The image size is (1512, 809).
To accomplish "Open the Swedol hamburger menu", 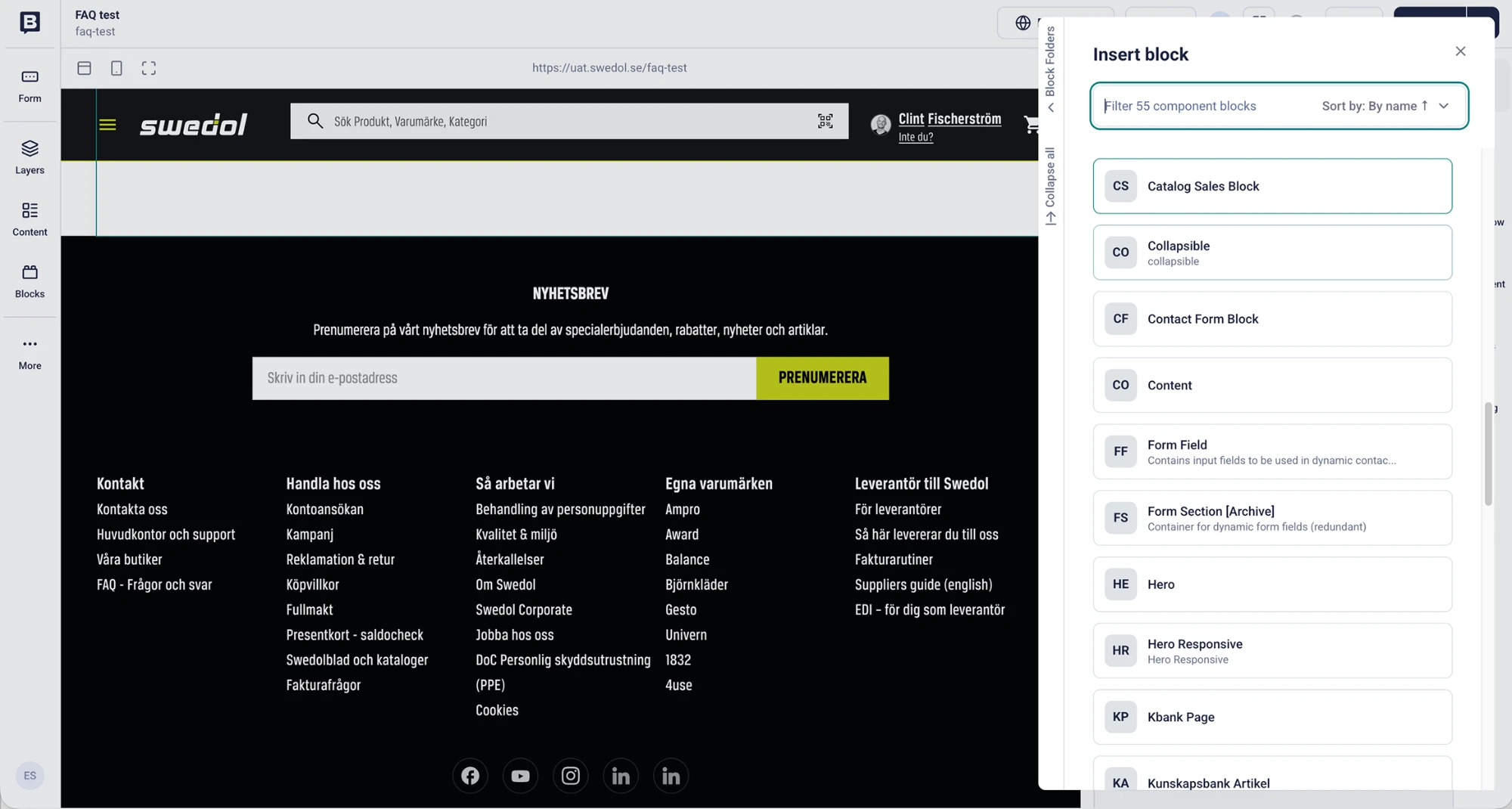I will (107, 125).
